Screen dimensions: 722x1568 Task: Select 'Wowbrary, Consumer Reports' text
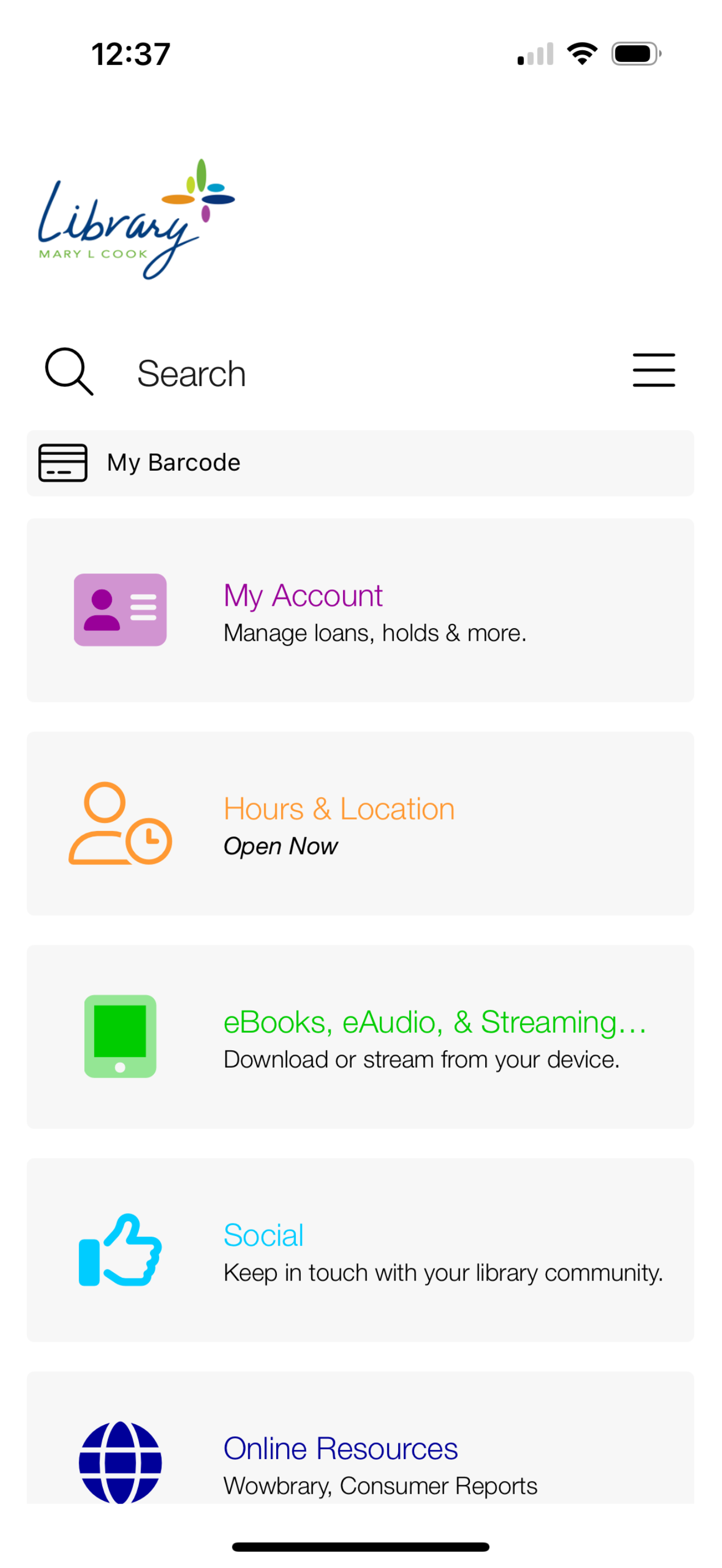[381, 1486]
